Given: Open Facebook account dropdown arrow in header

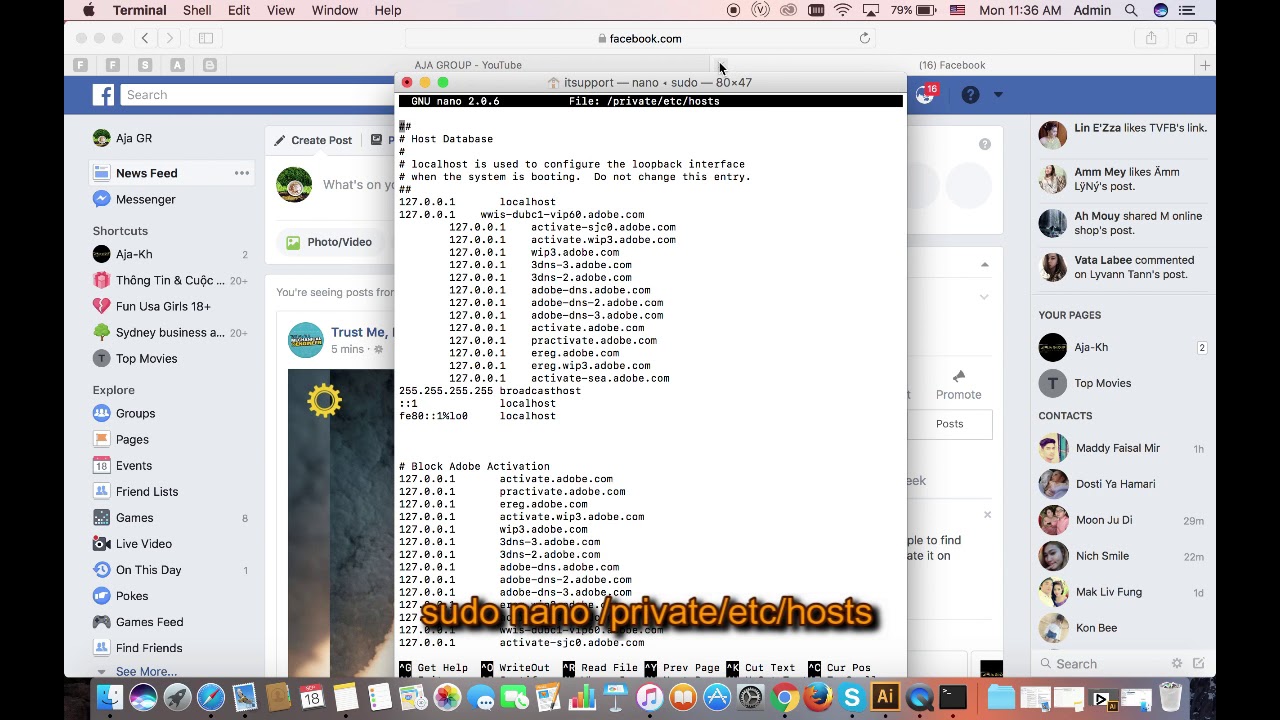Looking at the screenshot, I should click(997, 95).
